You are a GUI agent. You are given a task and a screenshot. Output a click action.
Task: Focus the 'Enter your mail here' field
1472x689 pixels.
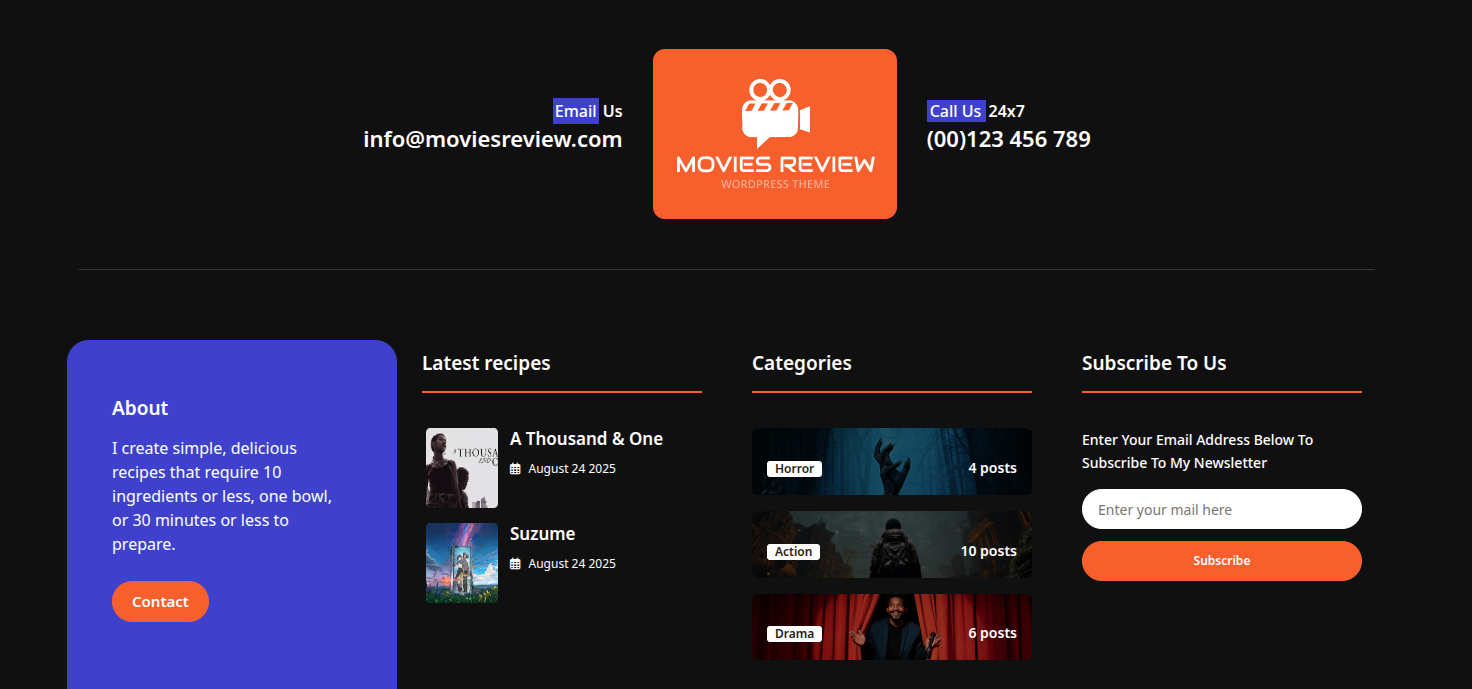(1221, 509)
